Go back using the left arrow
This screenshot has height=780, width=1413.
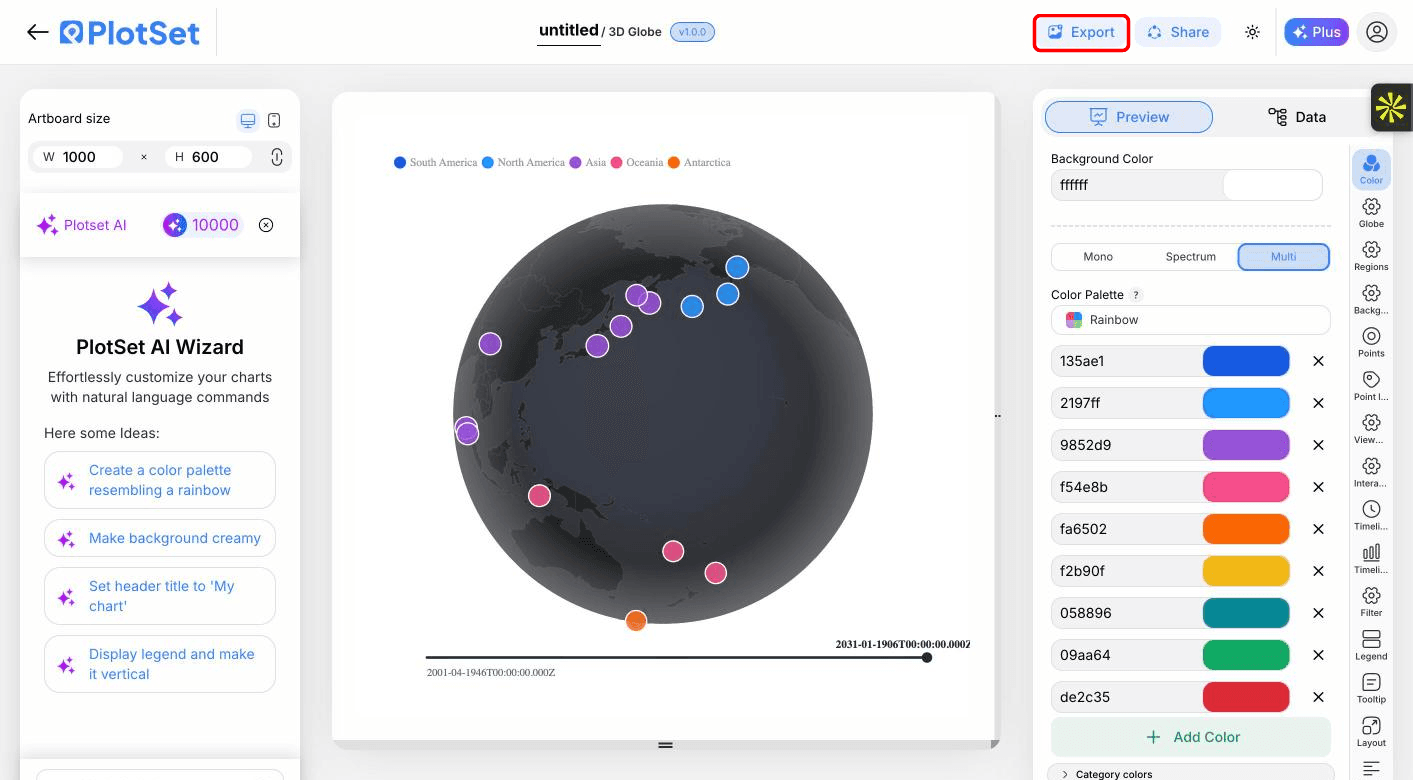38,32
